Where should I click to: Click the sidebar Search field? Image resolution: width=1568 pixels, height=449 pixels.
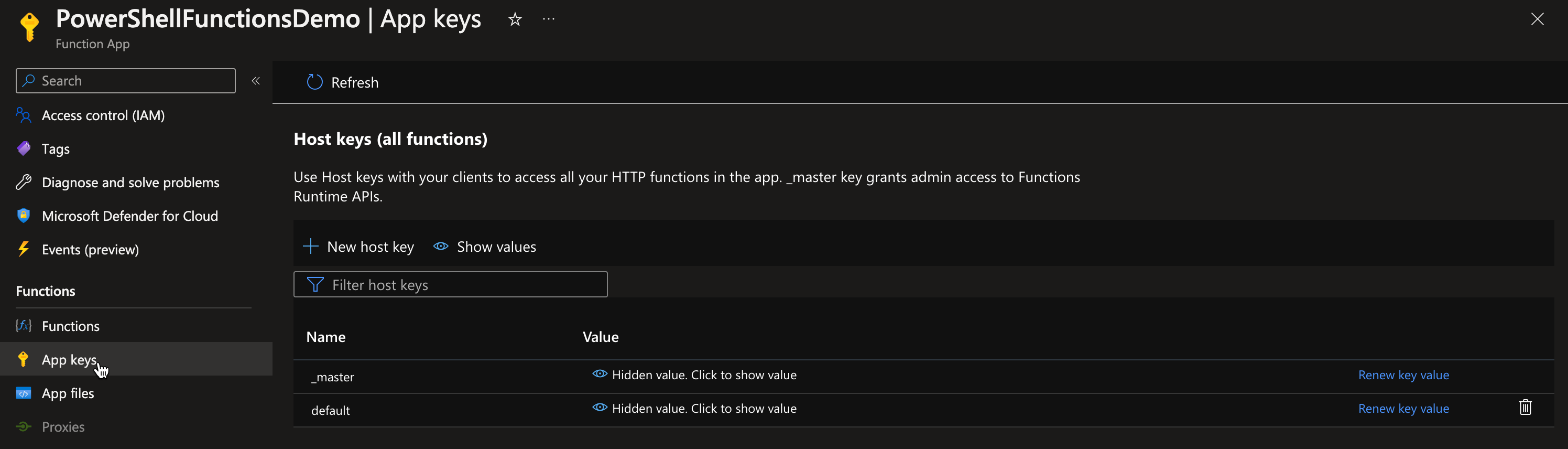[125, 80]
